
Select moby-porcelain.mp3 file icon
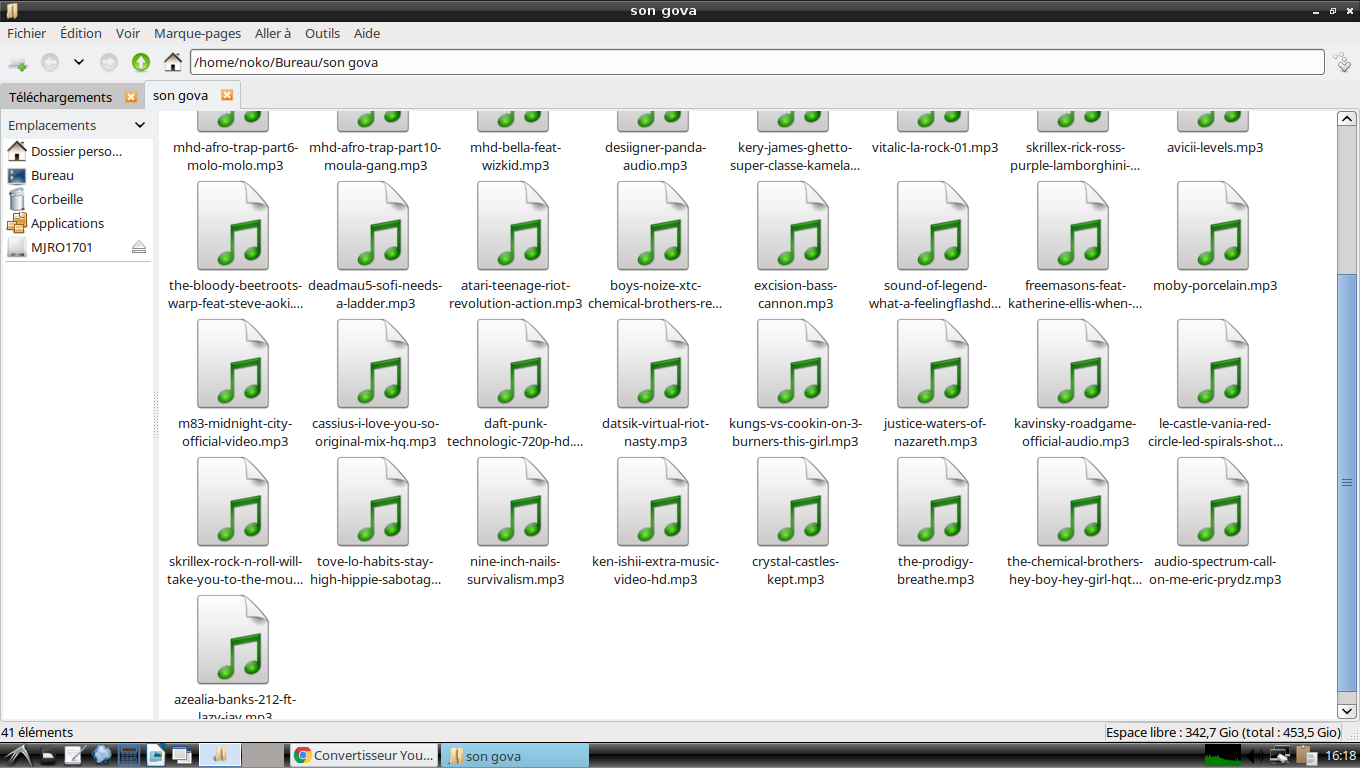(1215, 226)
